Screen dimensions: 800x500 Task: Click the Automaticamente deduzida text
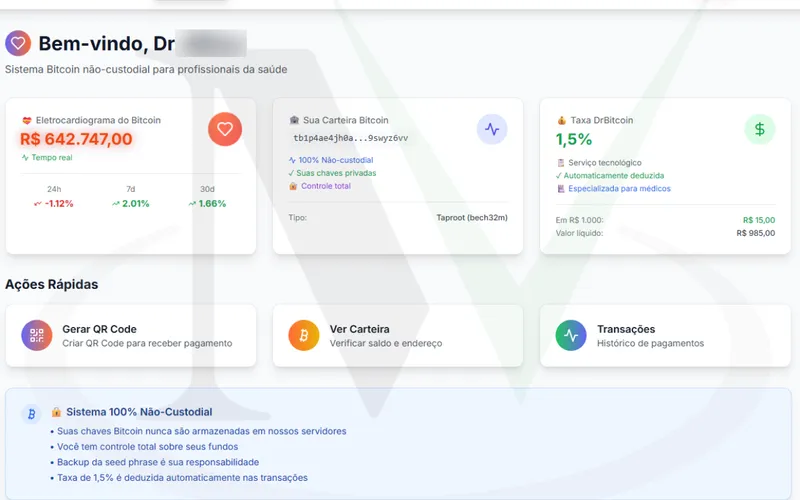[614, 176]
